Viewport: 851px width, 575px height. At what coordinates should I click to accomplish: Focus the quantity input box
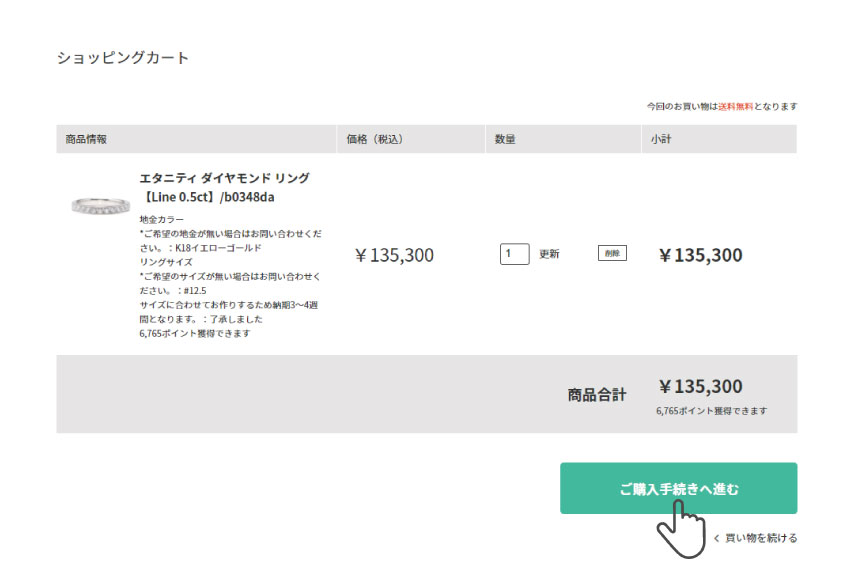click(x=514, y=254)
